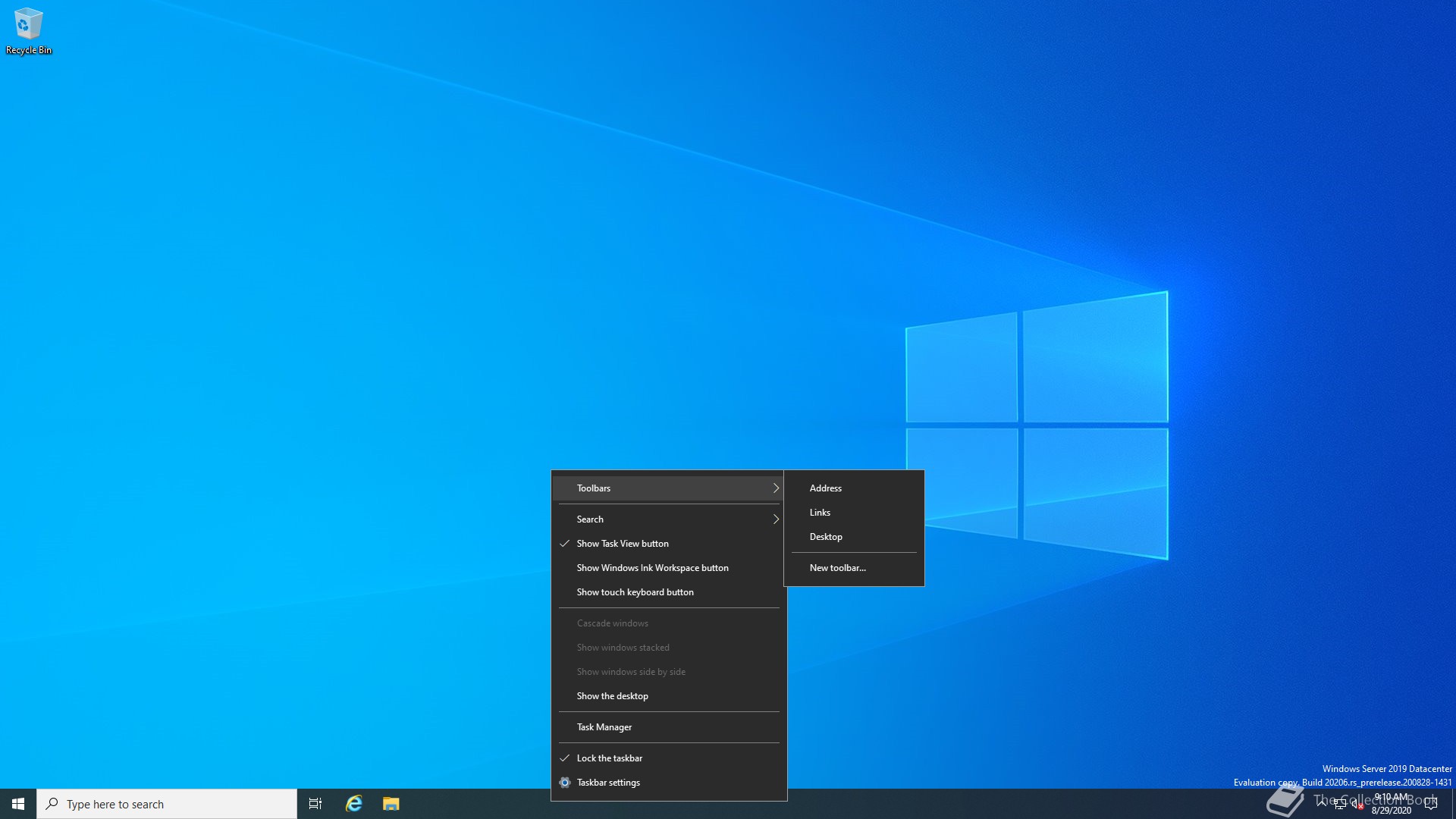This screenshot has height=819, width=1456.
Task: Show hidden tray icons chevron
Action: pos(1322,802)
